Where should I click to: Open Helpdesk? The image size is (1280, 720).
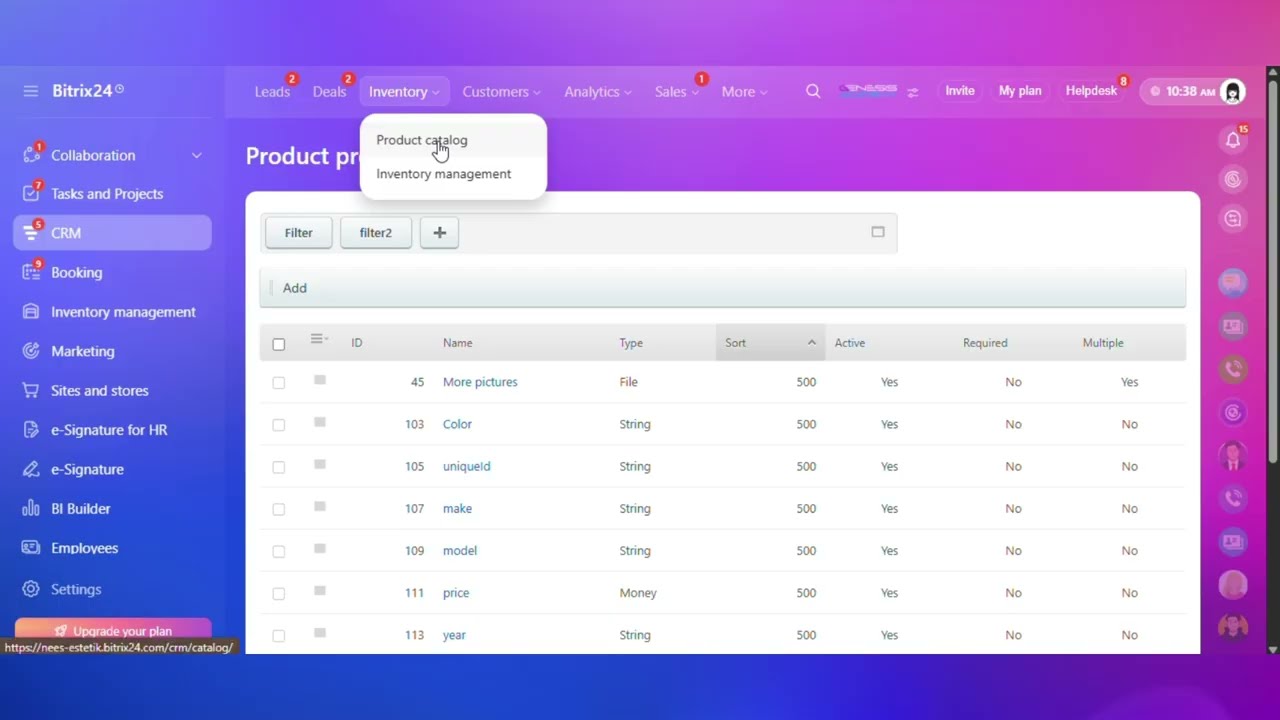(1091, 91)
